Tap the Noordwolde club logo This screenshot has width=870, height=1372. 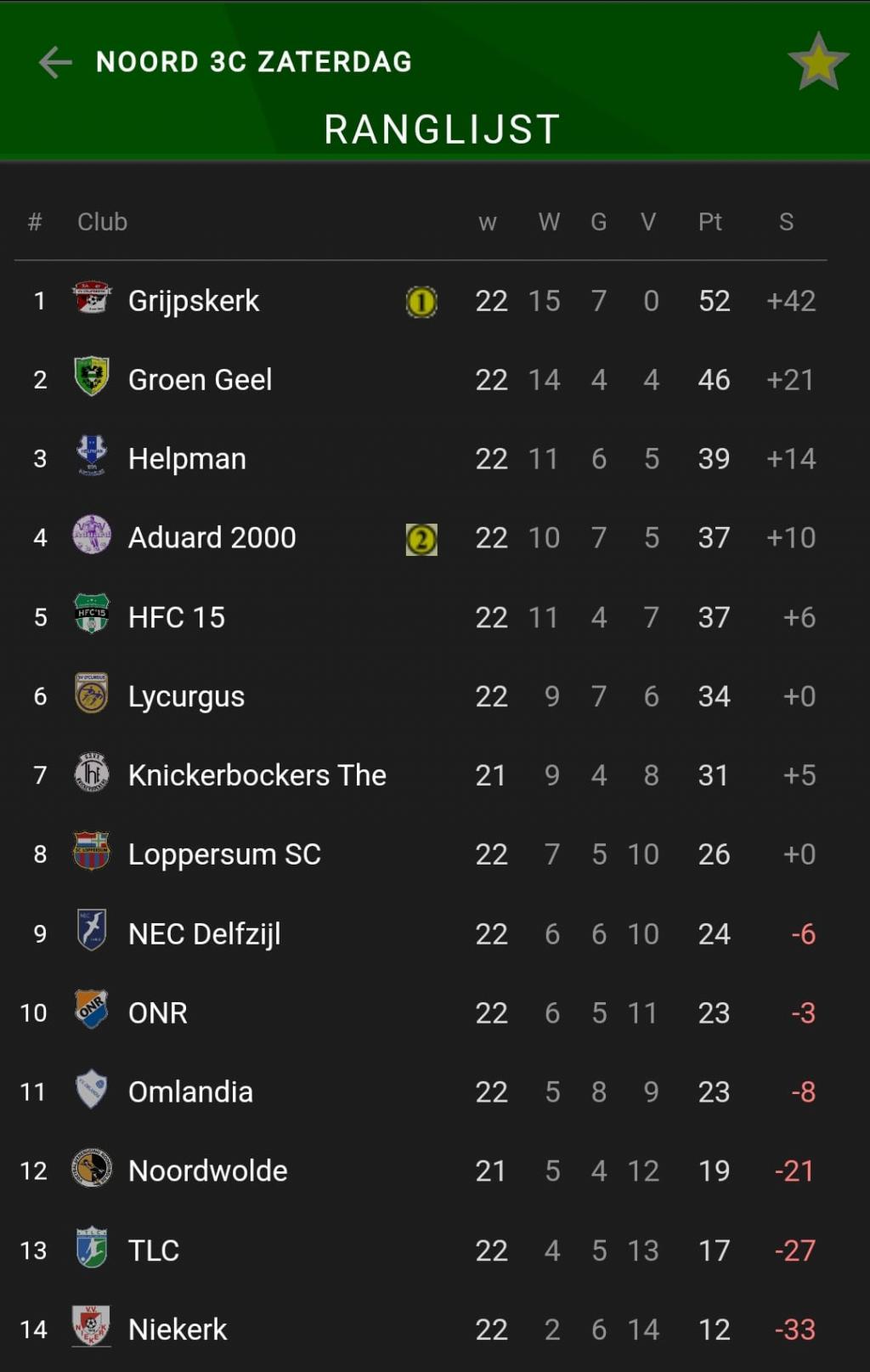(91, 1169)
